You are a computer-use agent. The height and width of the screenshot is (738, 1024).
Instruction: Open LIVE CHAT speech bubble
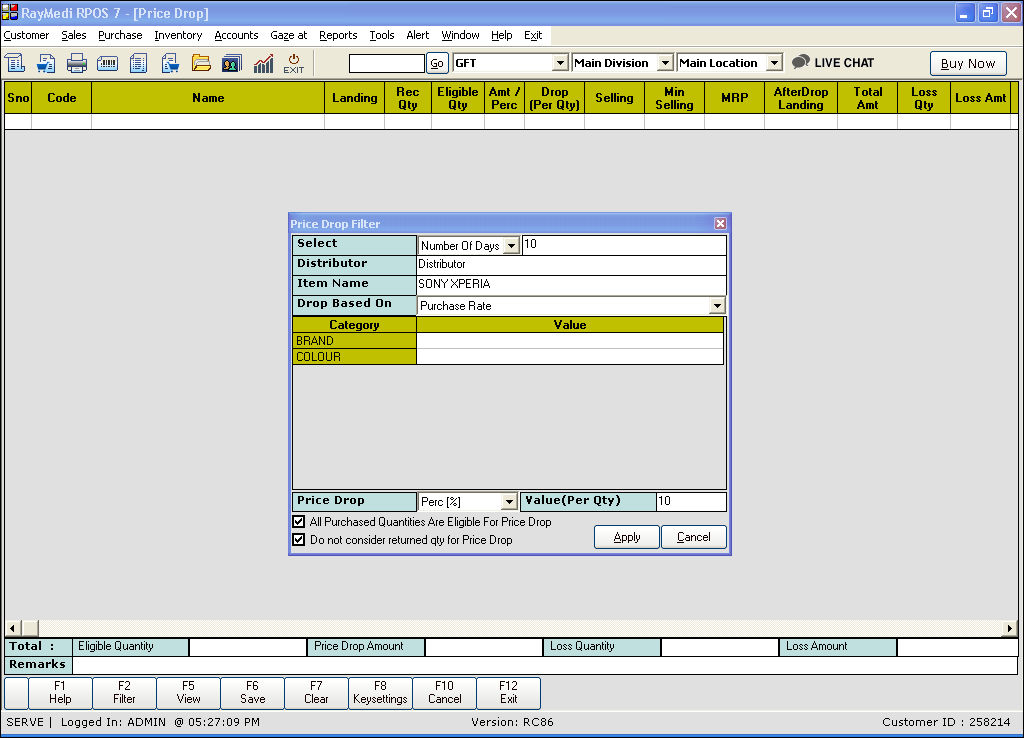point(801,62)
